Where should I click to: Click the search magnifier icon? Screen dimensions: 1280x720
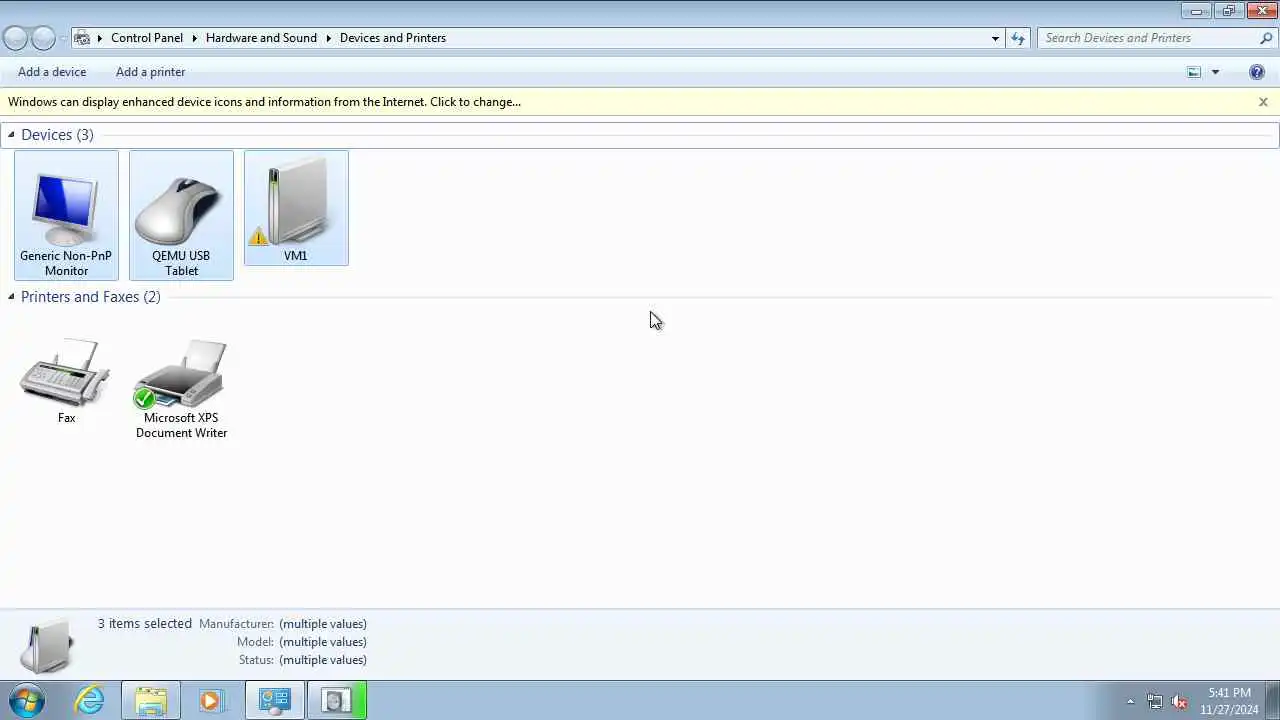click(x=1265, y=38)
